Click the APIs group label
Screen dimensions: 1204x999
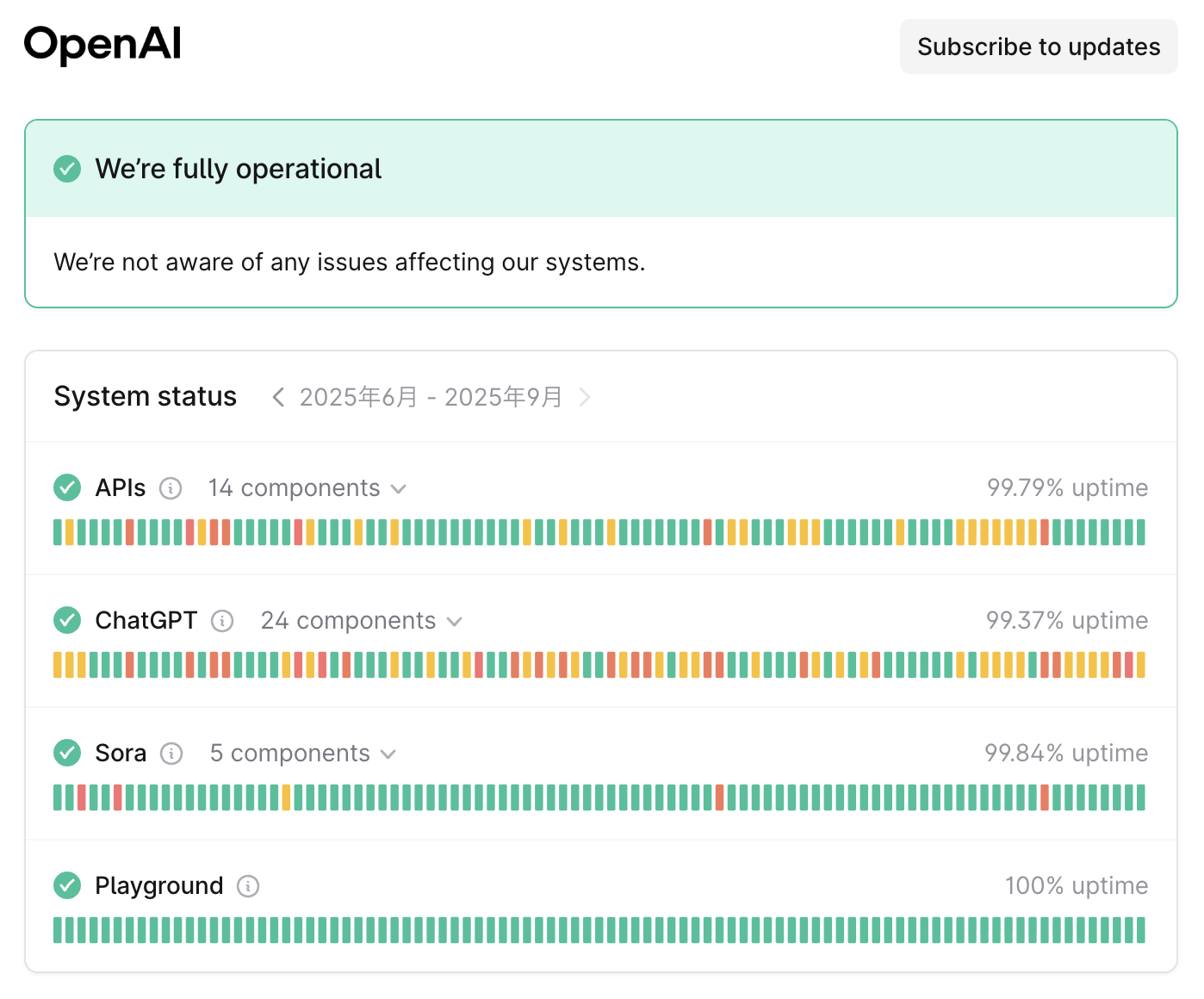[121, 487]
